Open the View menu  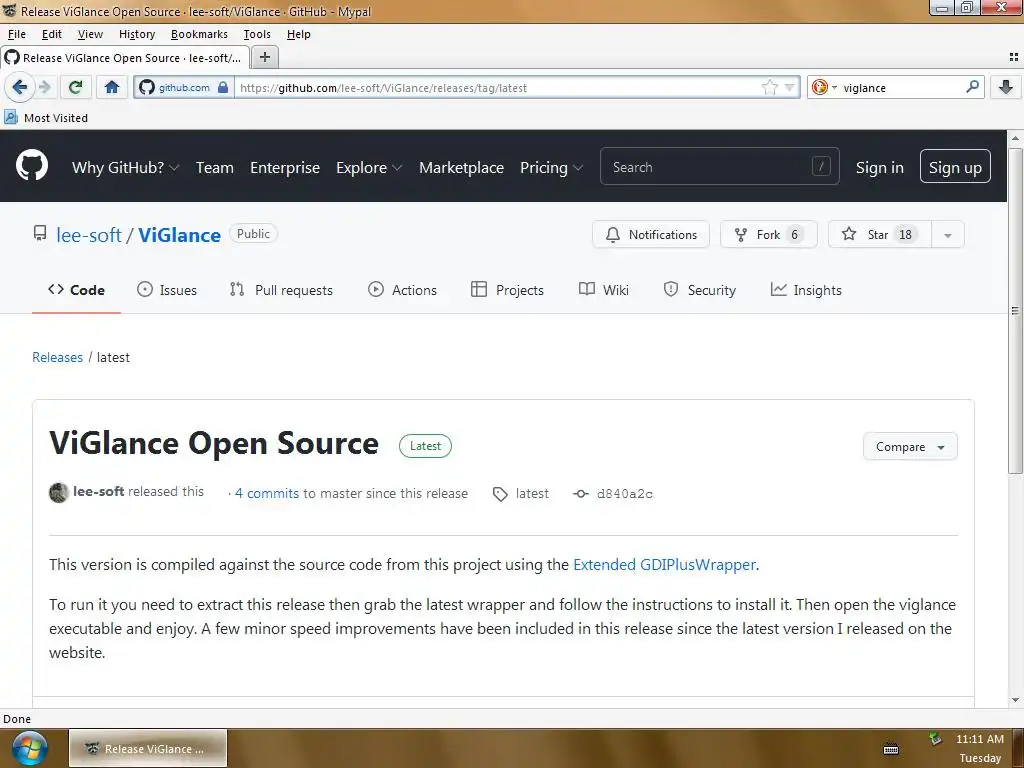(x=90, y=34)
